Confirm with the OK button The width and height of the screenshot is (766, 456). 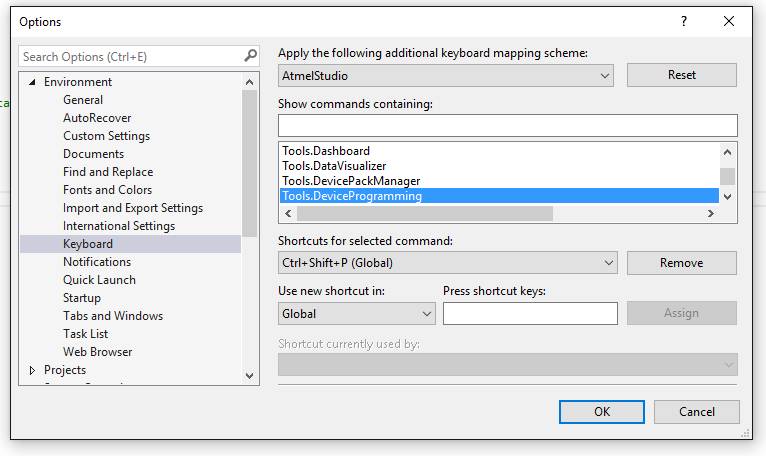pos(601,411)
